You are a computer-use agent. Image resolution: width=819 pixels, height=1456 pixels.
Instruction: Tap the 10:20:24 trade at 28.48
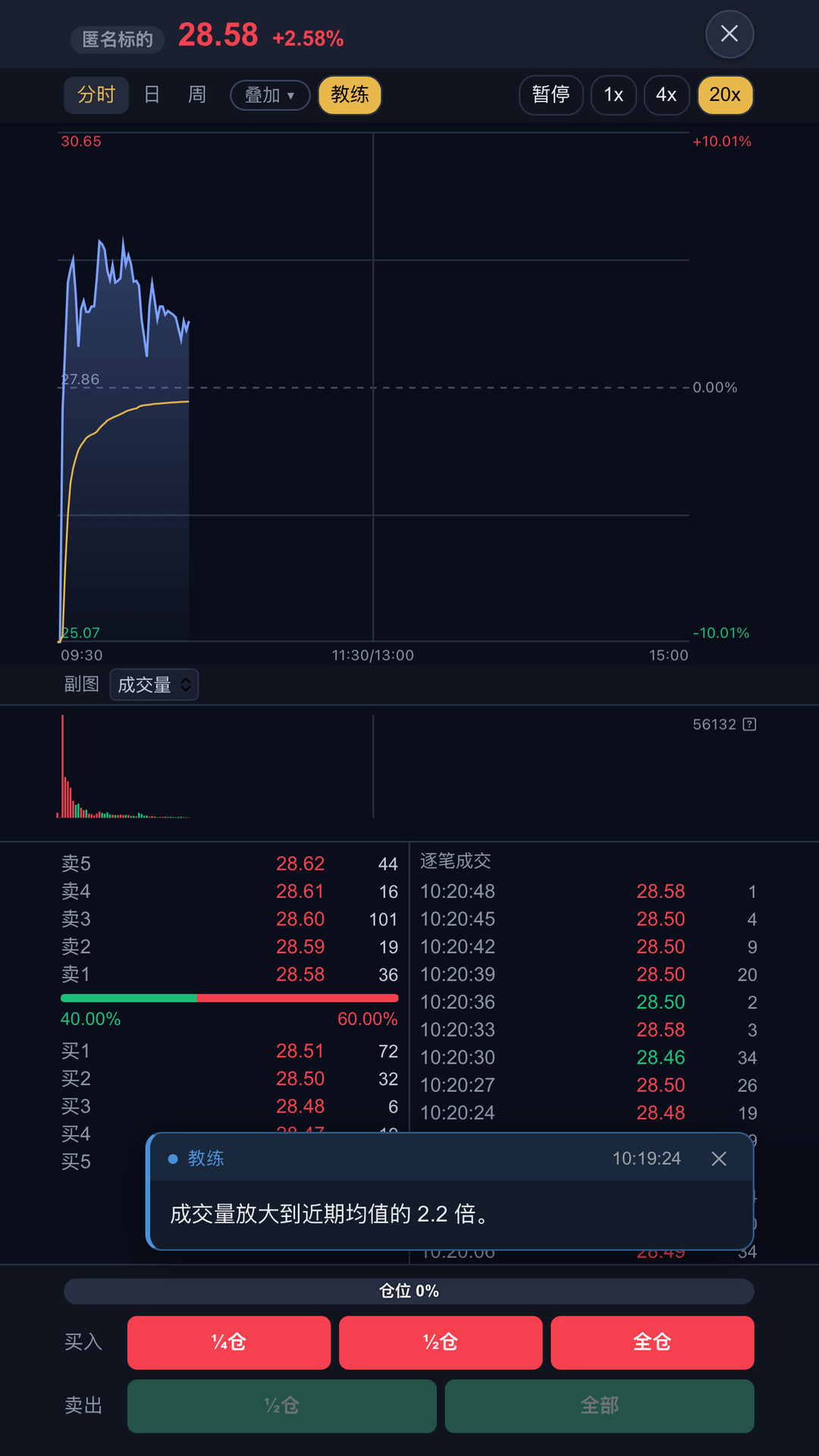588,1113
